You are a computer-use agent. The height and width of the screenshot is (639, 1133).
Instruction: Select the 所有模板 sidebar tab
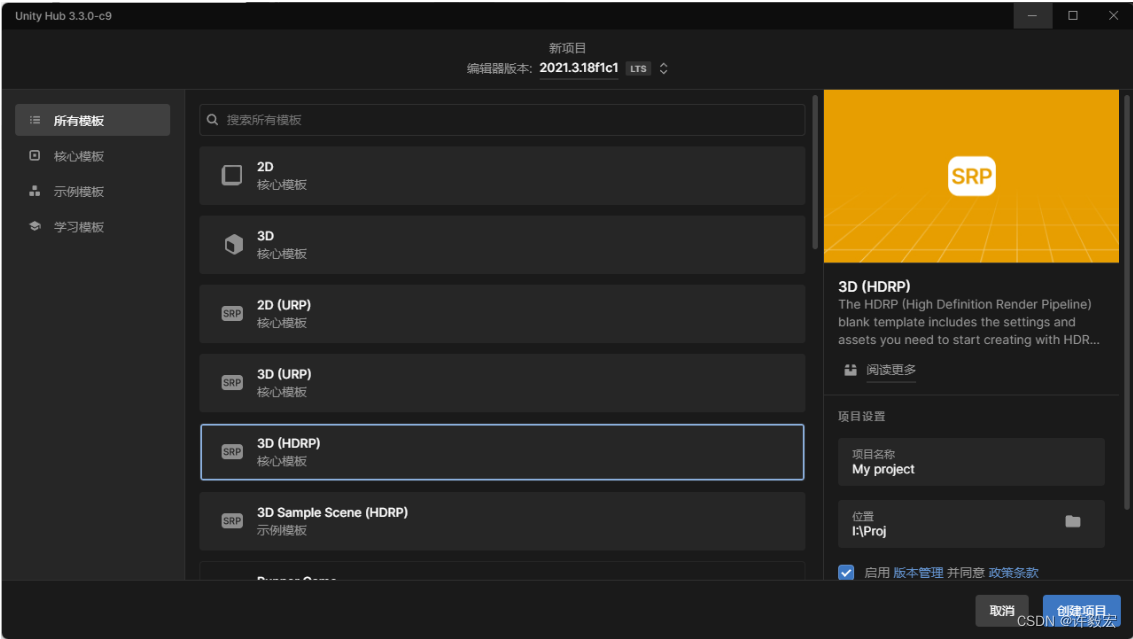[92, 120]
